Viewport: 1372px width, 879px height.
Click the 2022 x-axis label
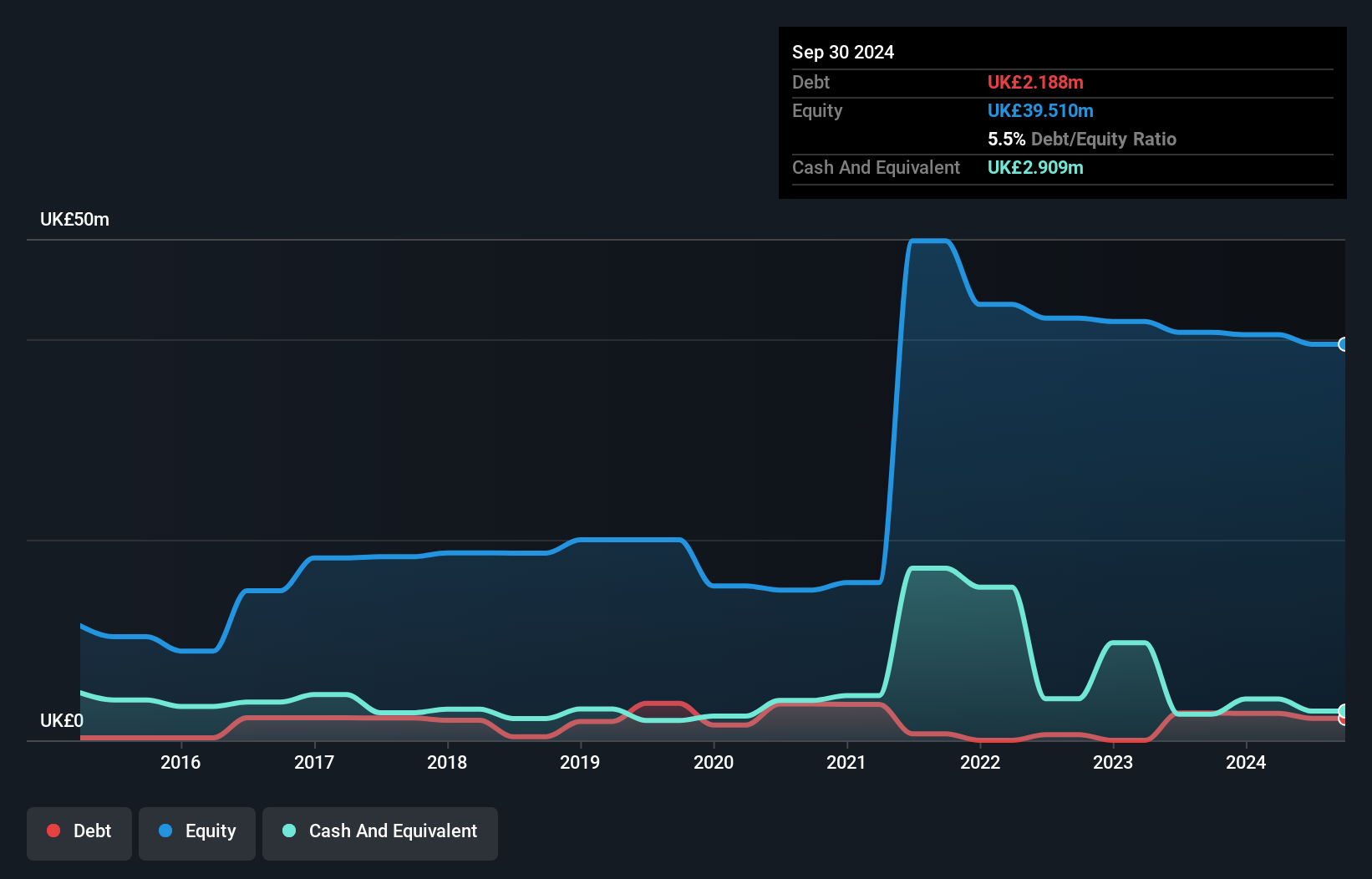coord(980,762)
